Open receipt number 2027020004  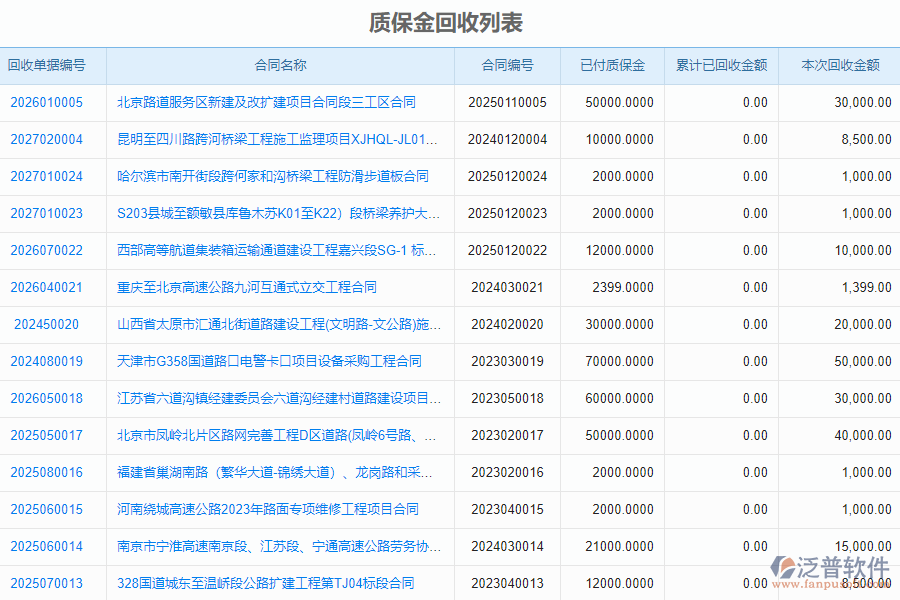tap(47, 139)
